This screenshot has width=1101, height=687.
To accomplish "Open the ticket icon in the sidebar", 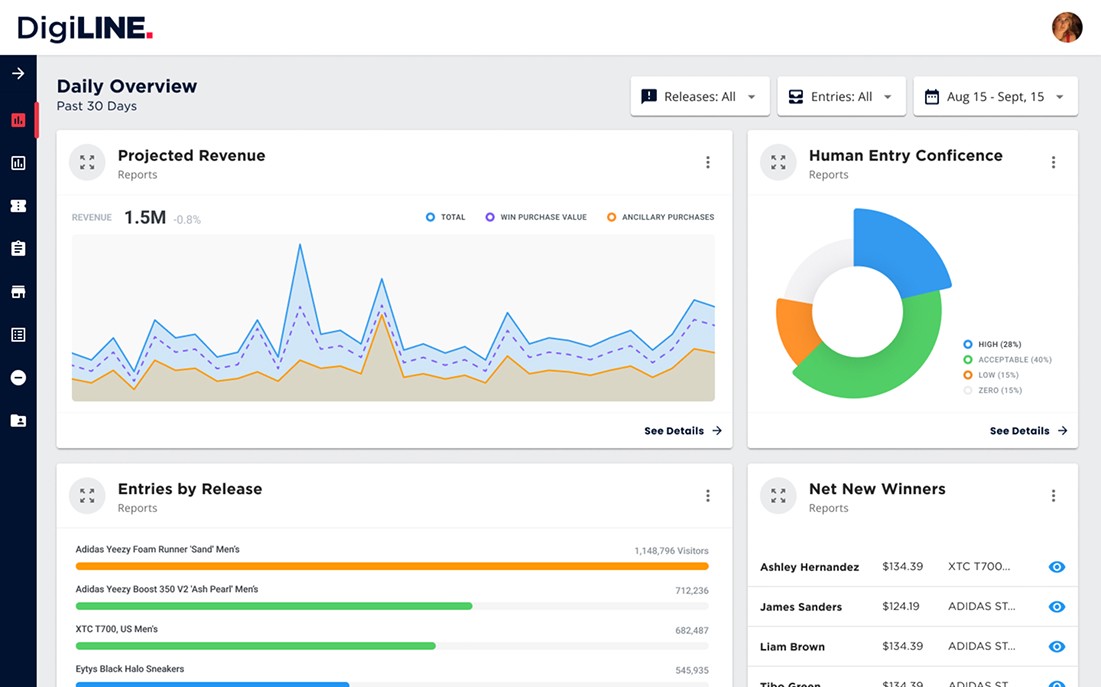I will pyautogui.click(x=18, y=206).
